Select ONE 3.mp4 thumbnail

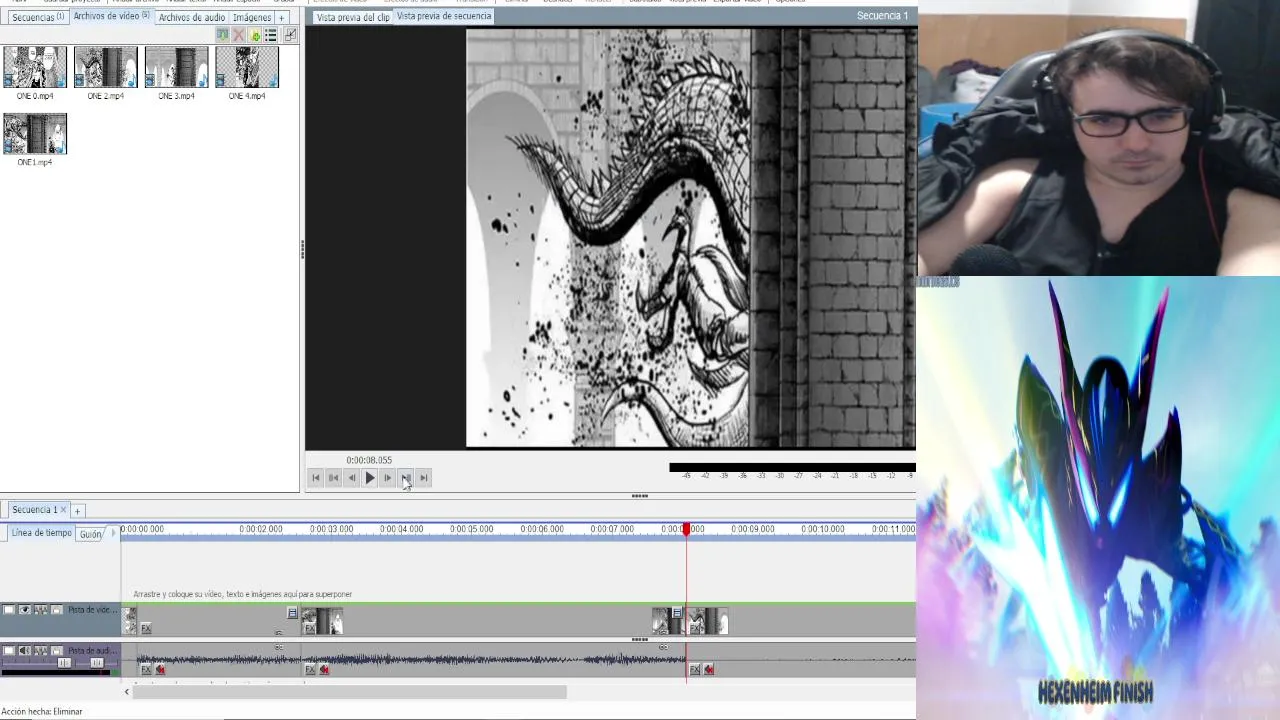click(x=176, y=67)
